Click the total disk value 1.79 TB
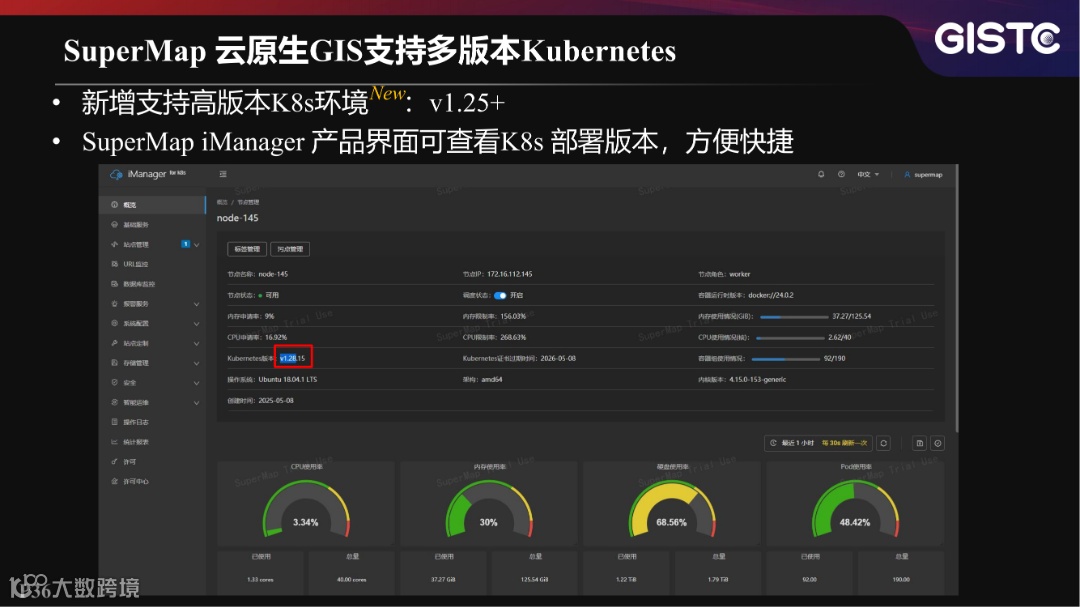This screenshot has height=607, width=1080. (x=718, y=579)
